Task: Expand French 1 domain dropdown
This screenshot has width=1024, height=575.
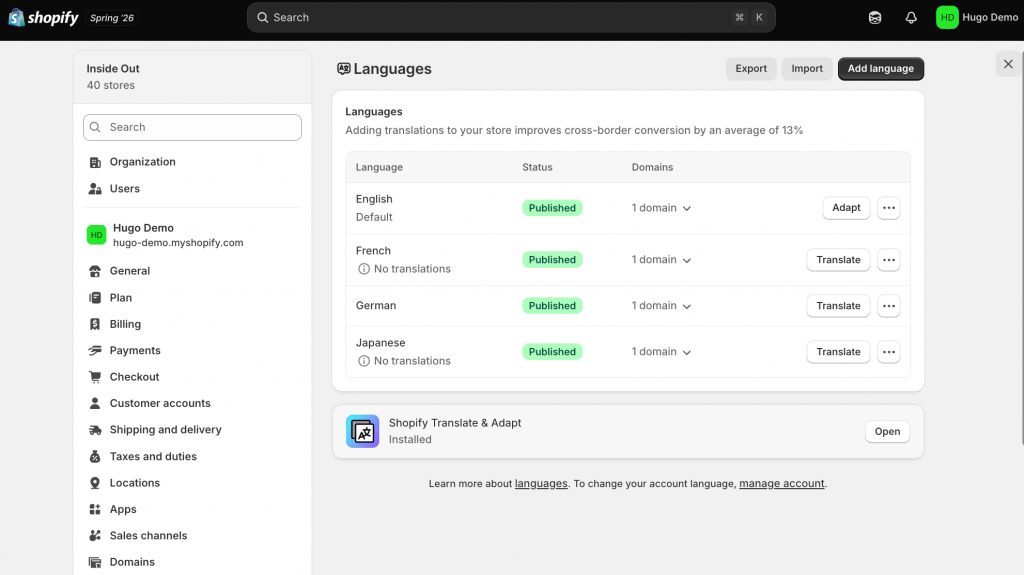Action: (x=661, y=260)
